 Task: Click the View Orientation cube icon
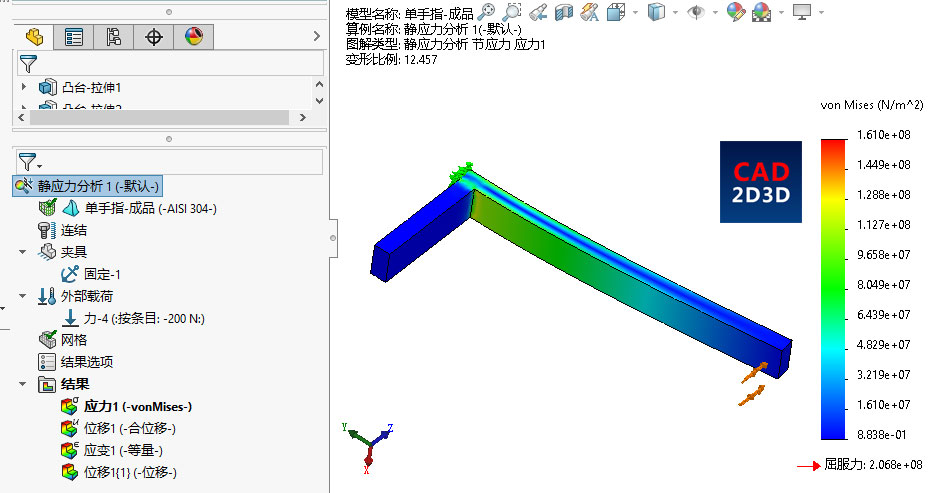(615, 12)
